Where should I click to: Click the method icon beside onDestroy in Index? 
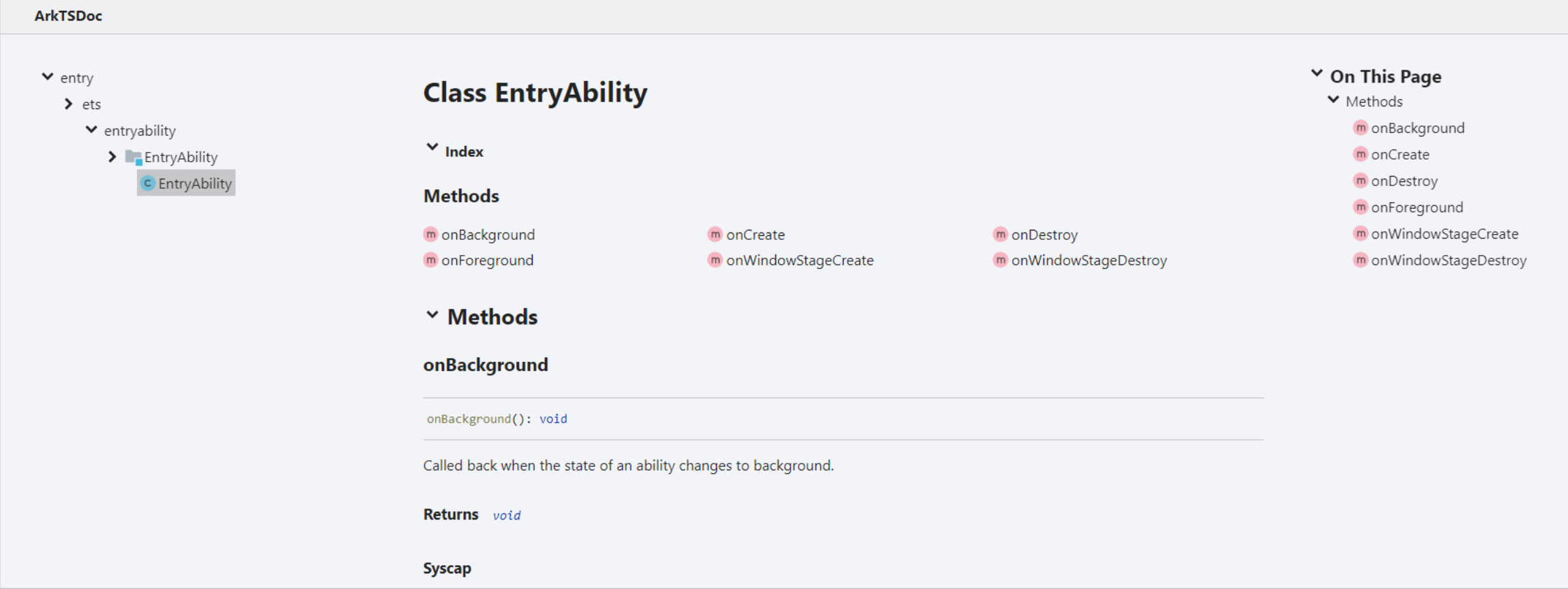coord(1000,235)
